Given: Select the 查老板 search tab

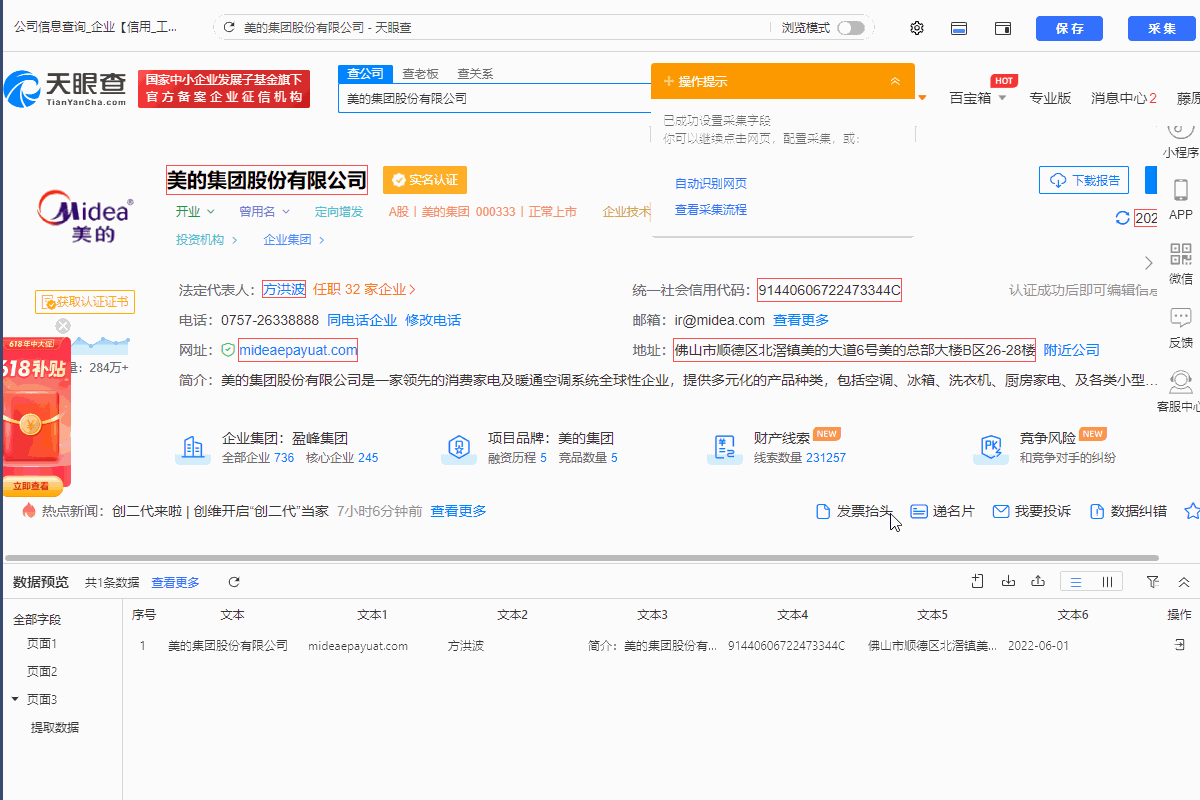Looking at the screenshot, I should 421,74.
